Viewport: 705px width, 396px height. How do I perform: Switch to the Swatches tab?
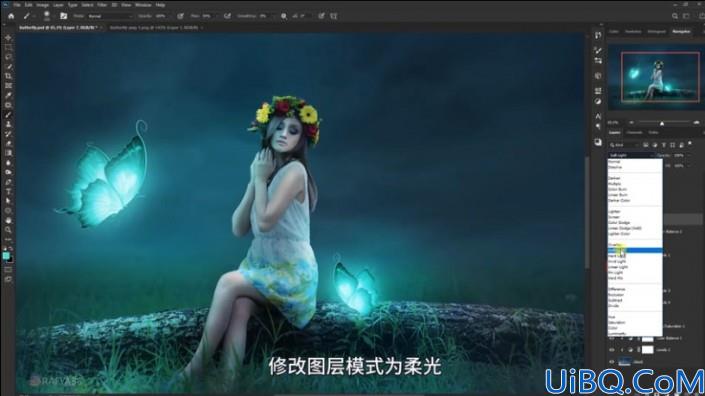pyautogui.click(x=633, y=31)
